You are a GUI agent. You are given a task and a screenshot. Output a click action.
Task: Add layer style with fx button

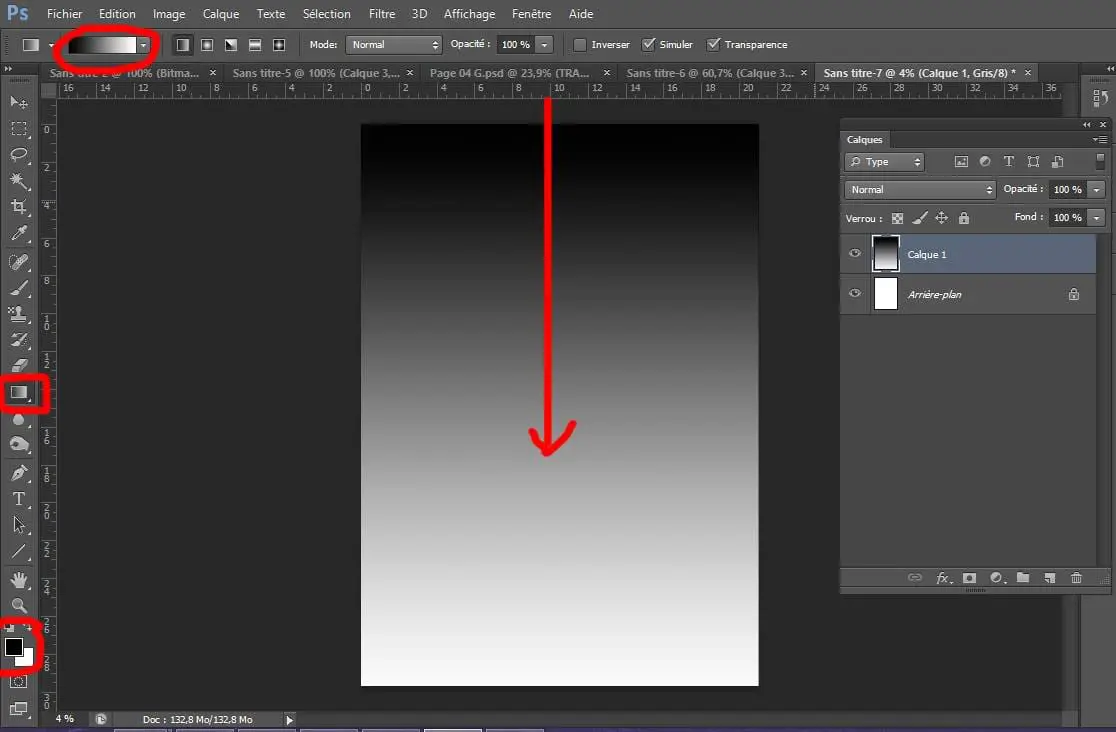(943, 577)
